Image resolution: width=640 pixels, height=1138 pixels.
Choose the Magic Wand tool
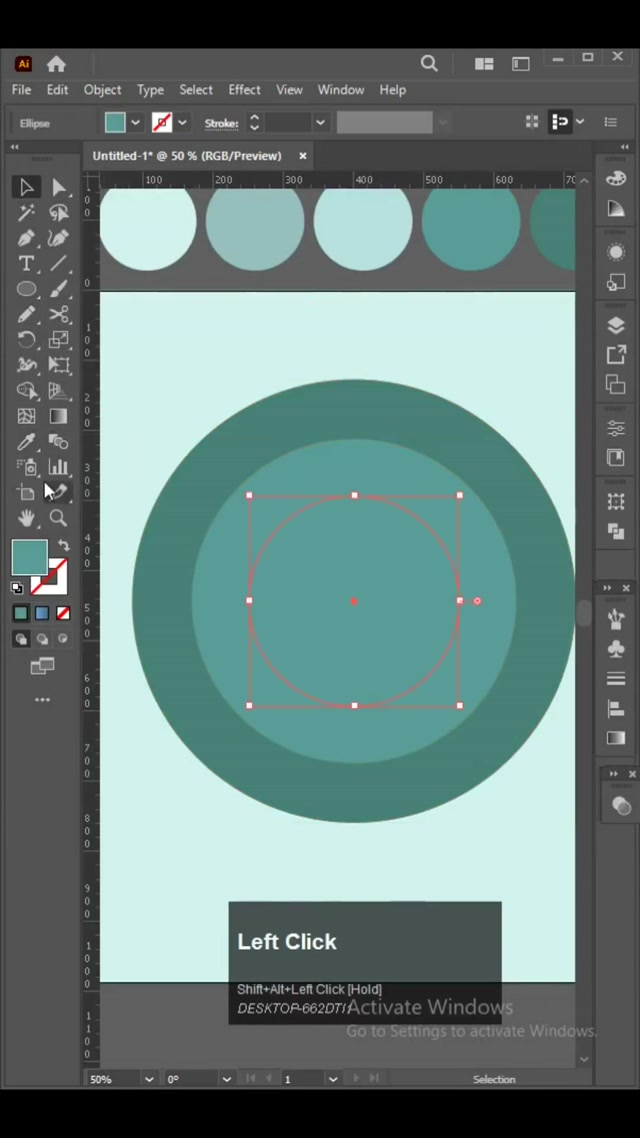(x=26, y=213)
